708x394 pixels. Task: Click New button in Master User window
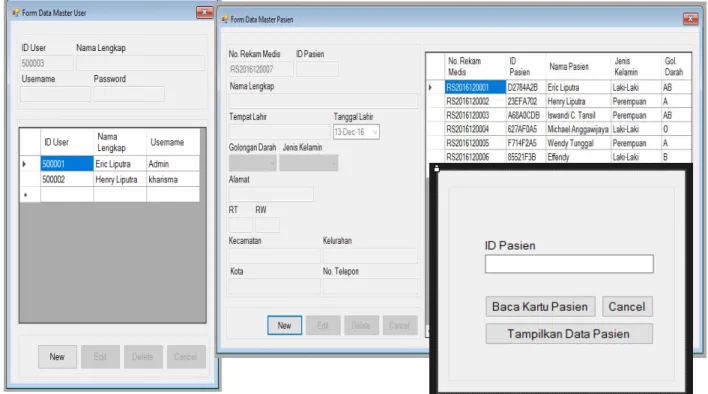click(x=57, y=357)
